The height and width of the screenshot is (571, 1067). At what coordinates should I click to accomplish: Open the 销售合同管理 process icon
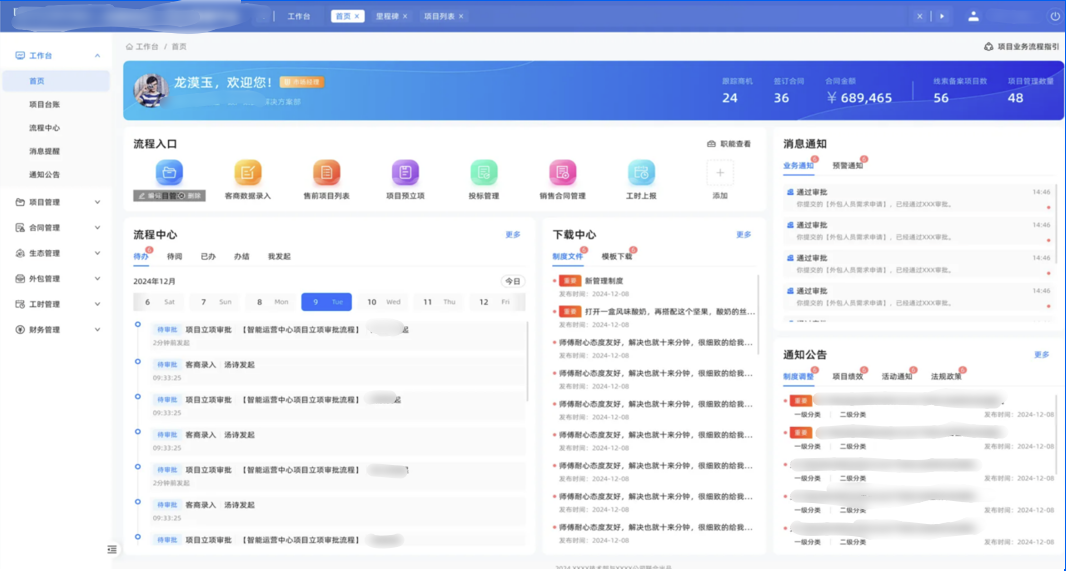pyautogui.click(x=563, y=173)
